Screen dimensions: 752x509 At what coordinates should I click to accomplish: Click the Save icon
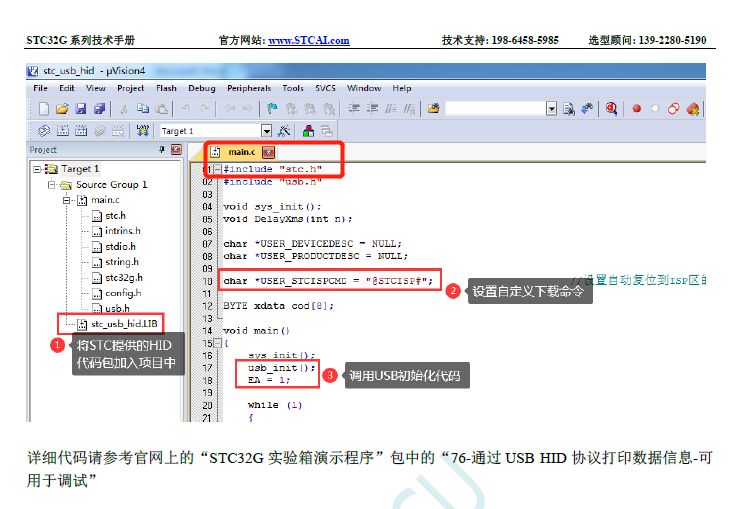[81, 109]
